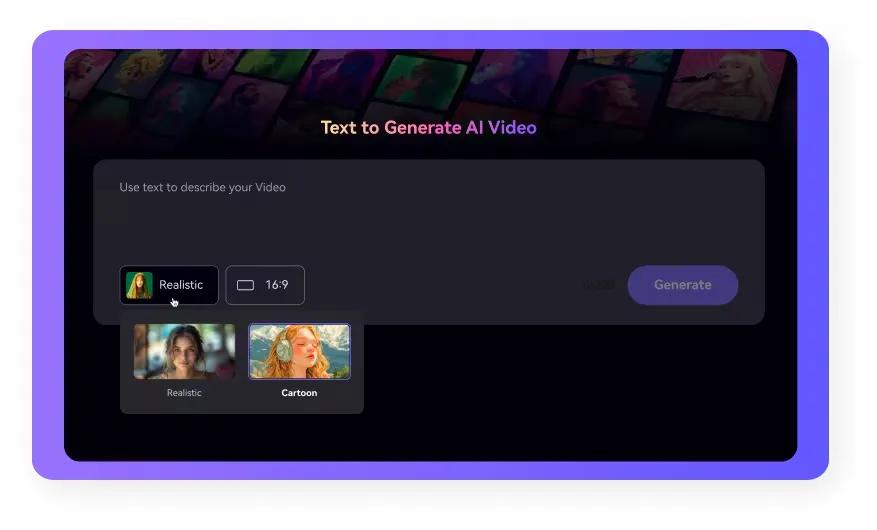
Task: Click the Text to Generate AI Video heading
Action: (x=428, y=127)
